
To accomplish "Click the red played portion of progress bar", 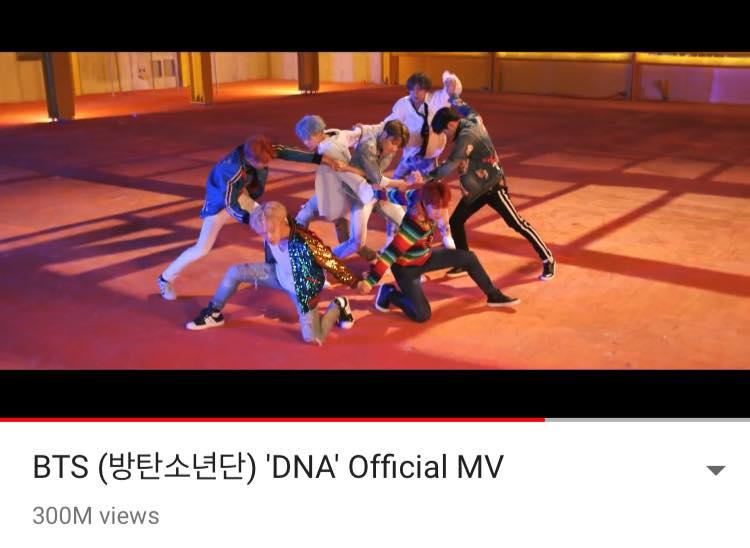I will pyautogui.click(x=272, y=420).
